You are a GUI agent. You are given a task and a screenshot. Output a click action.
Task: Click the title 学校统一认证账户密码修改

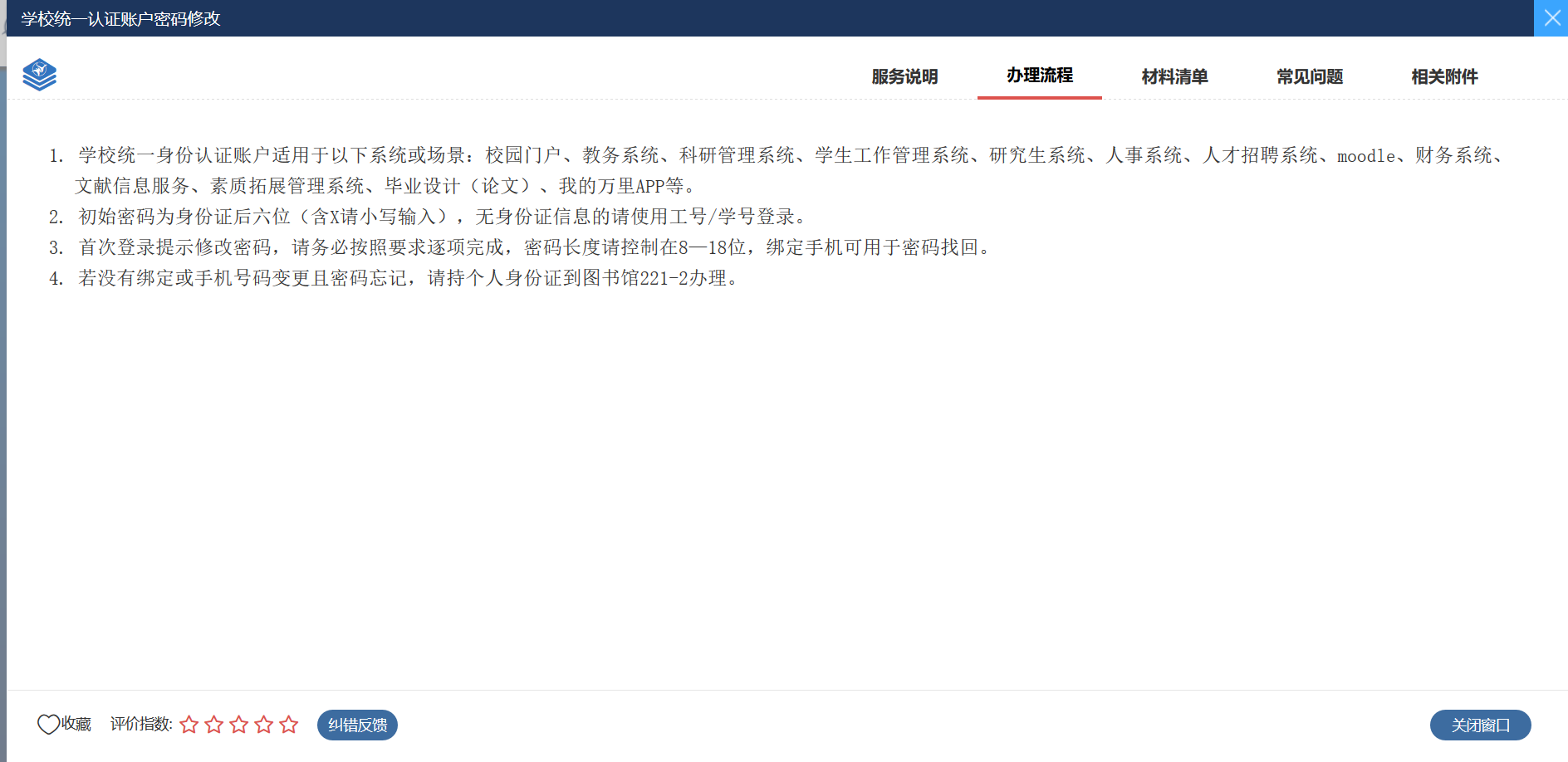point(121,18)
